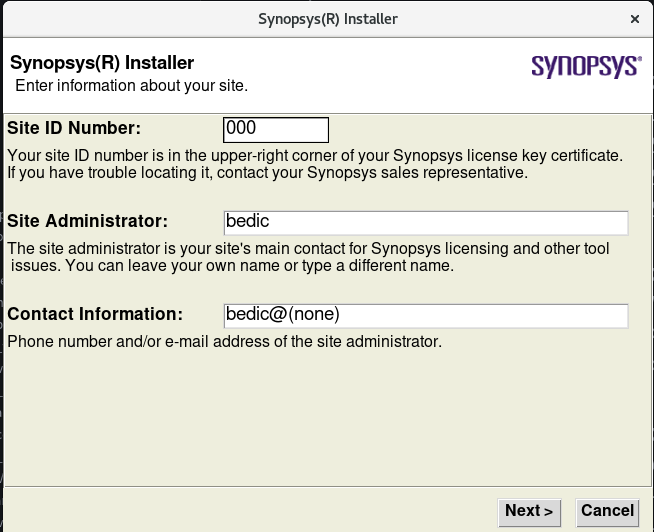The height and width of the screenshot is (532, 654).
Task: Click the 'Site ID Number:' label
Action: click(74, 128)
